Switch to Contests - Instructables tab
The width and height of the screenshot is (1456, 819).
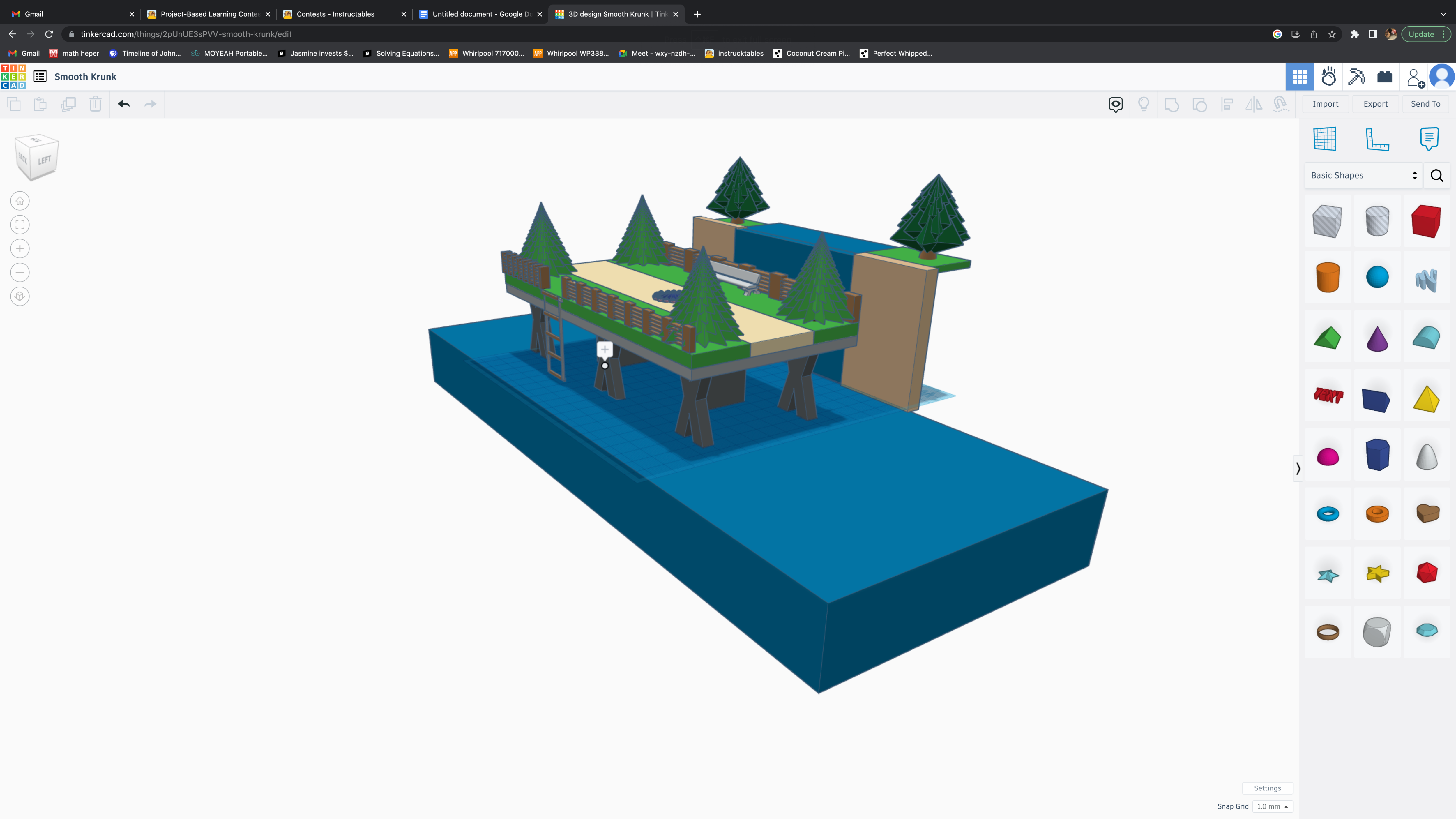tap(335, 14)
